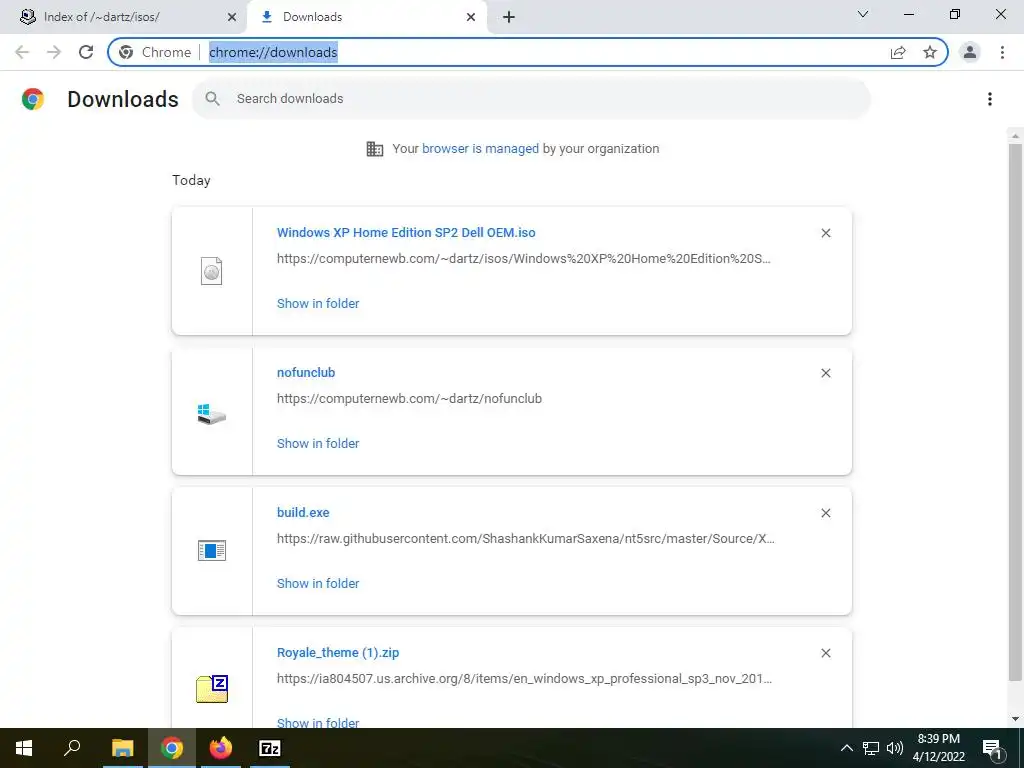Open 7-Zip from the taskbar
Screen dimensions: 1024x768
pyautogui.click(x=270, y=748)
